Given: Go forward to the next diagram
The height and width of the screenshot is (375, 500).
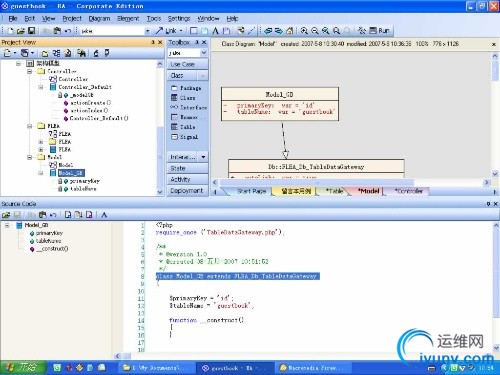Looking at the screenshot, I should point(279,31).
